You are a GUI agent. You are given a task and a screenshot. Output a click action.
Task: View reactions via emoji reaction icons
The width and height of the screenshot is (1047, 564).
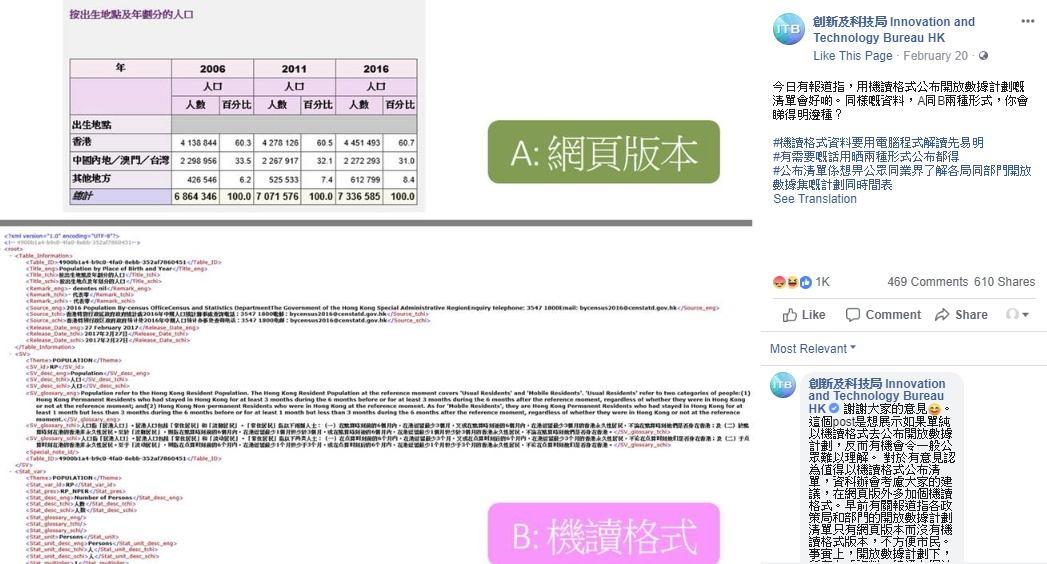tap(792, 282)
